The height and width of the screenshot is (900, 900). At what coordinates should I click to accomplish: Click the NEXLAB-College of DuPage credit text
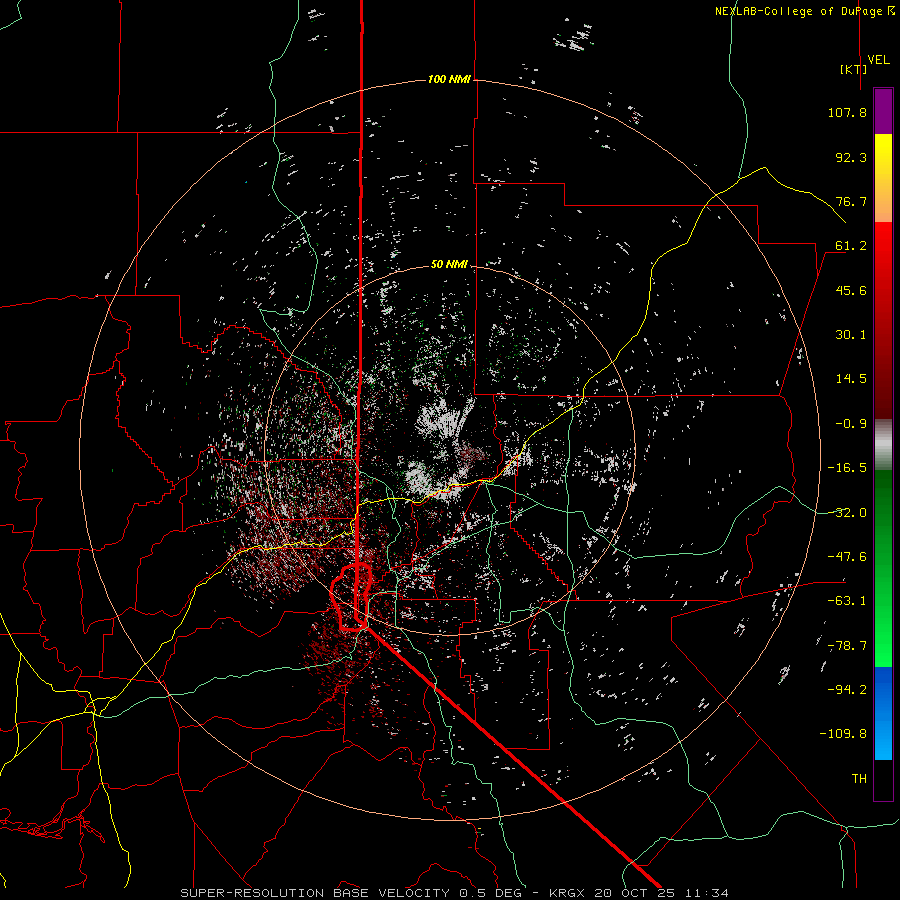804,11
